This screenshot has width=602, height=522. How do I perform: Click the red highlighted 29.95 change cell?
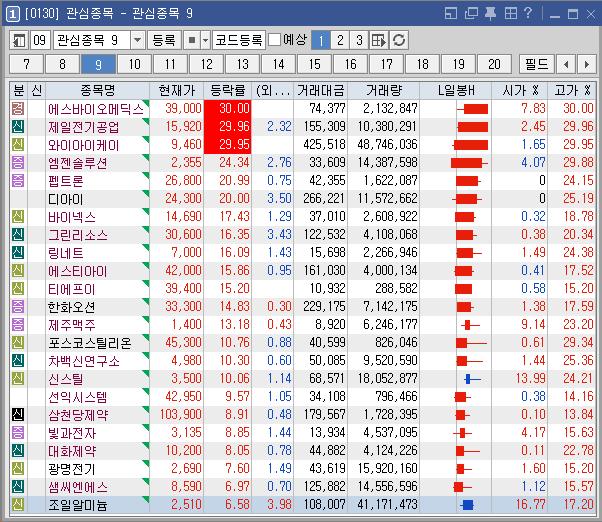tap(227, 145)
